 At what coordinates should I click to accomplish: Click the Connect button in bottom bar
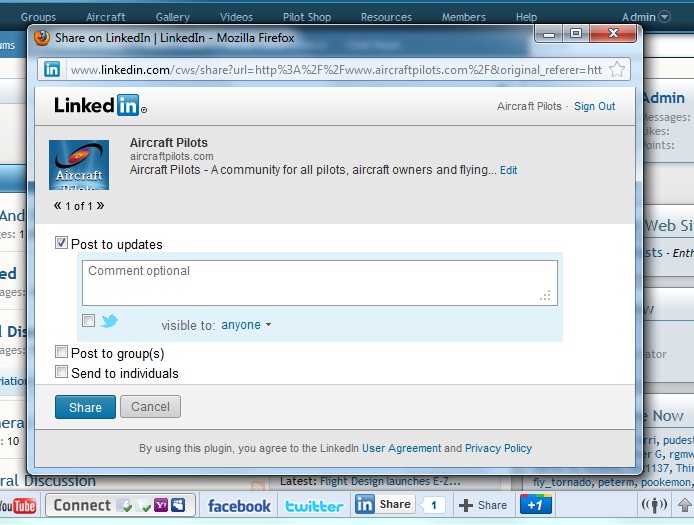(x=120, y=505)
